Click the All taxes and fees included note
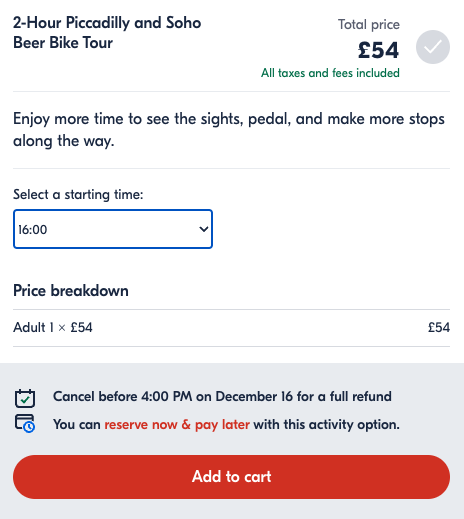464x519 pixels. click(330, 73)
